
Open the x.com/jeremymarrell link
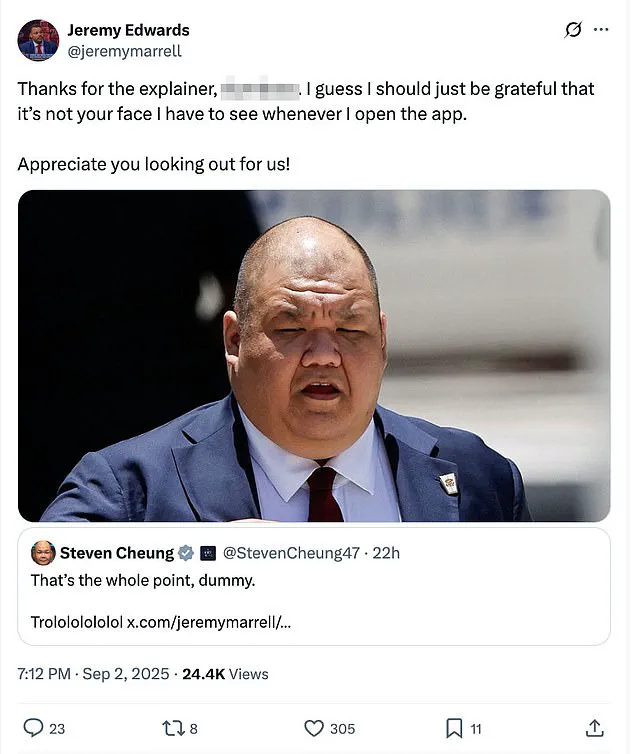point(208,622)
